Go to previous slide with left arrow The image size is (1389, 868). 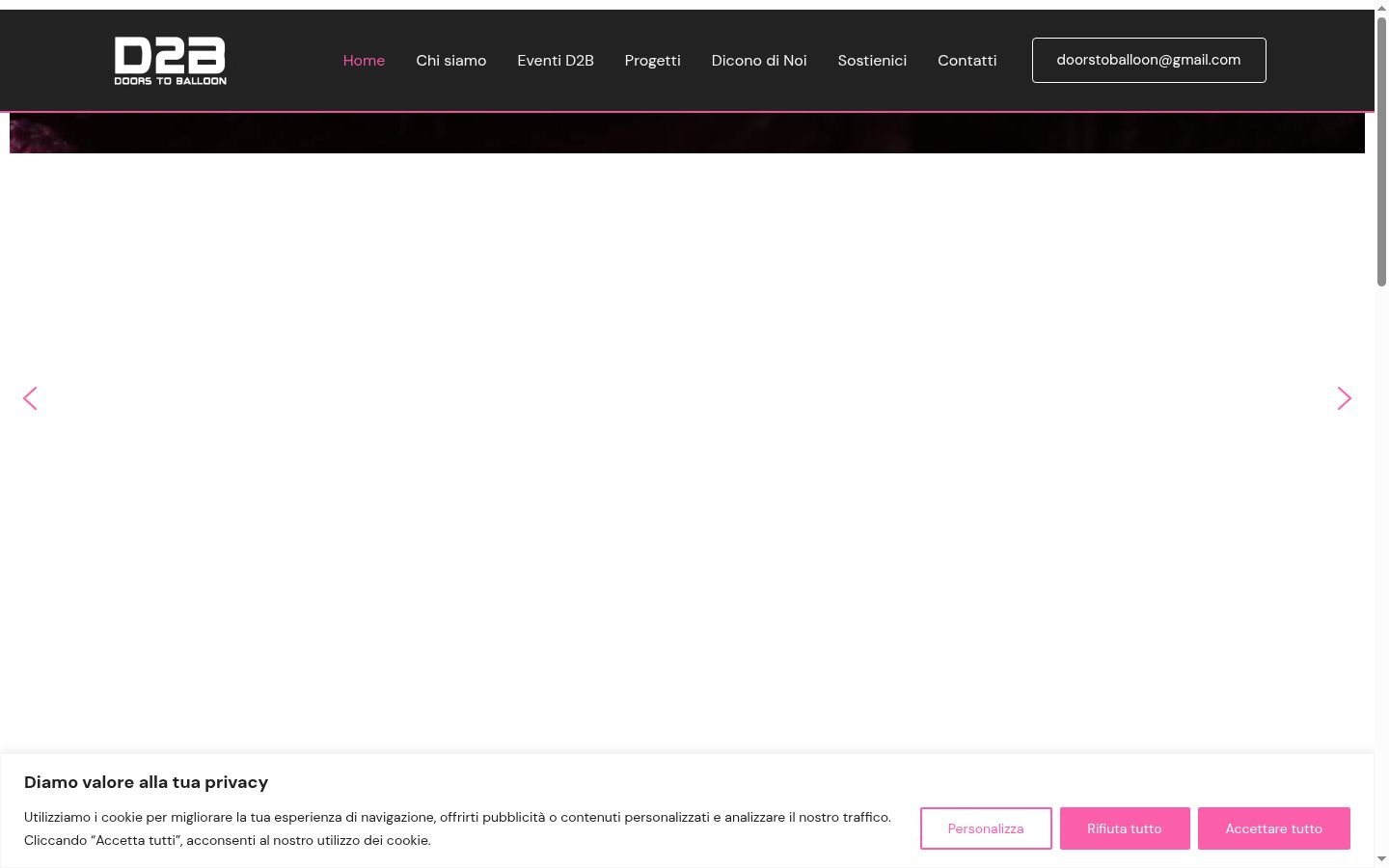pos(30,398)
